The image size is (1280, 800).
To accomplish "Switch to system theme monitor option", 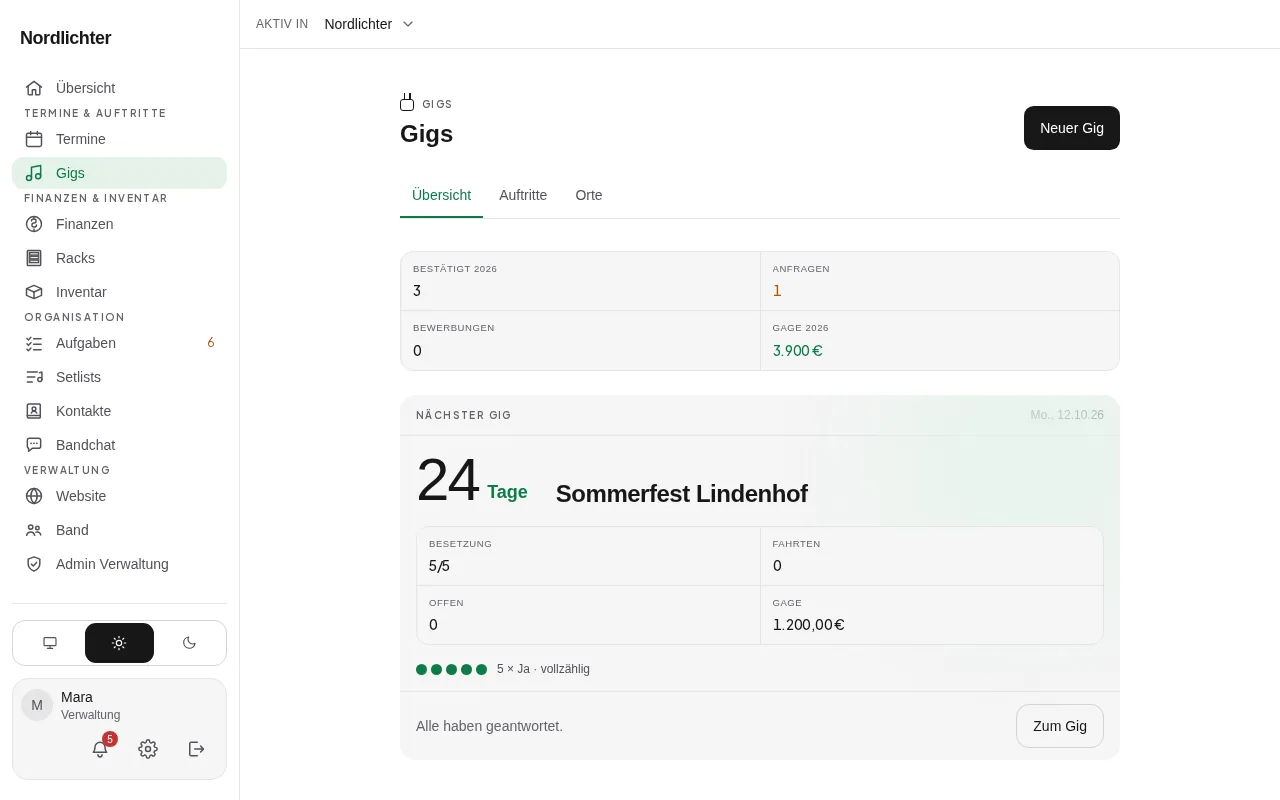I will pos(50,643).
